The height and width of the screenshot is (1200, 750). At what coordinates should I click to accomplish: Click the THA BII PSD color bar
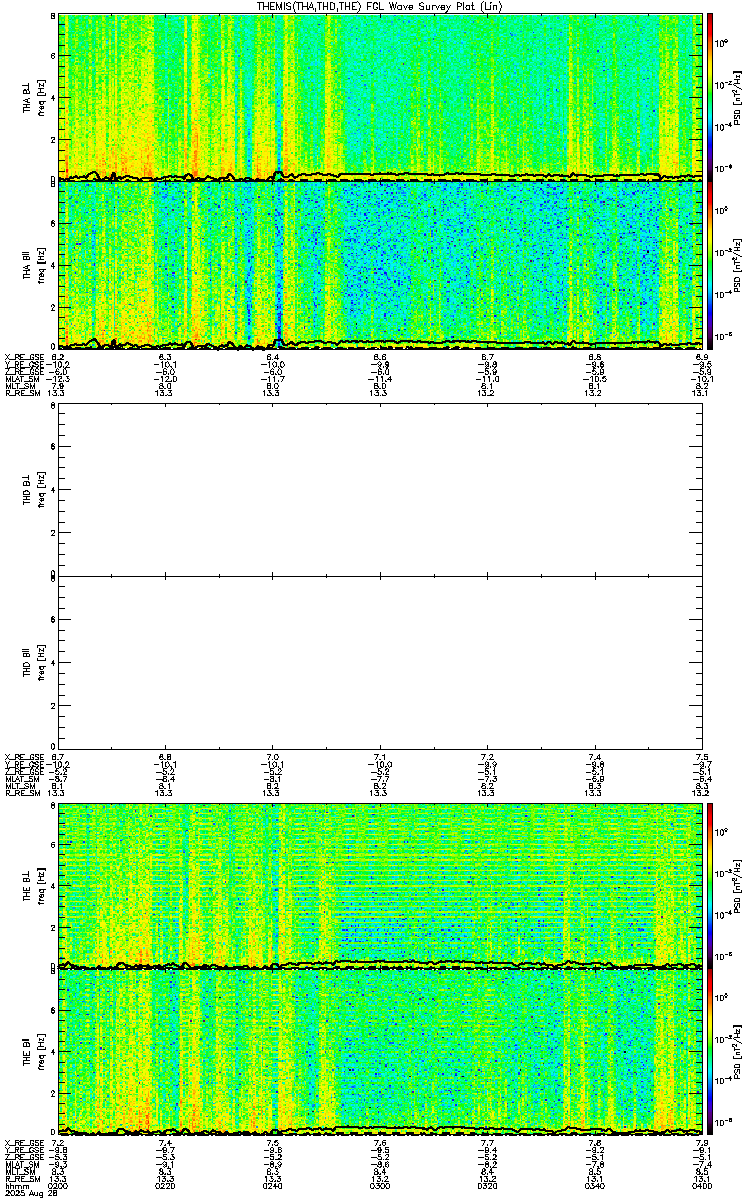[x=711, y=263]
